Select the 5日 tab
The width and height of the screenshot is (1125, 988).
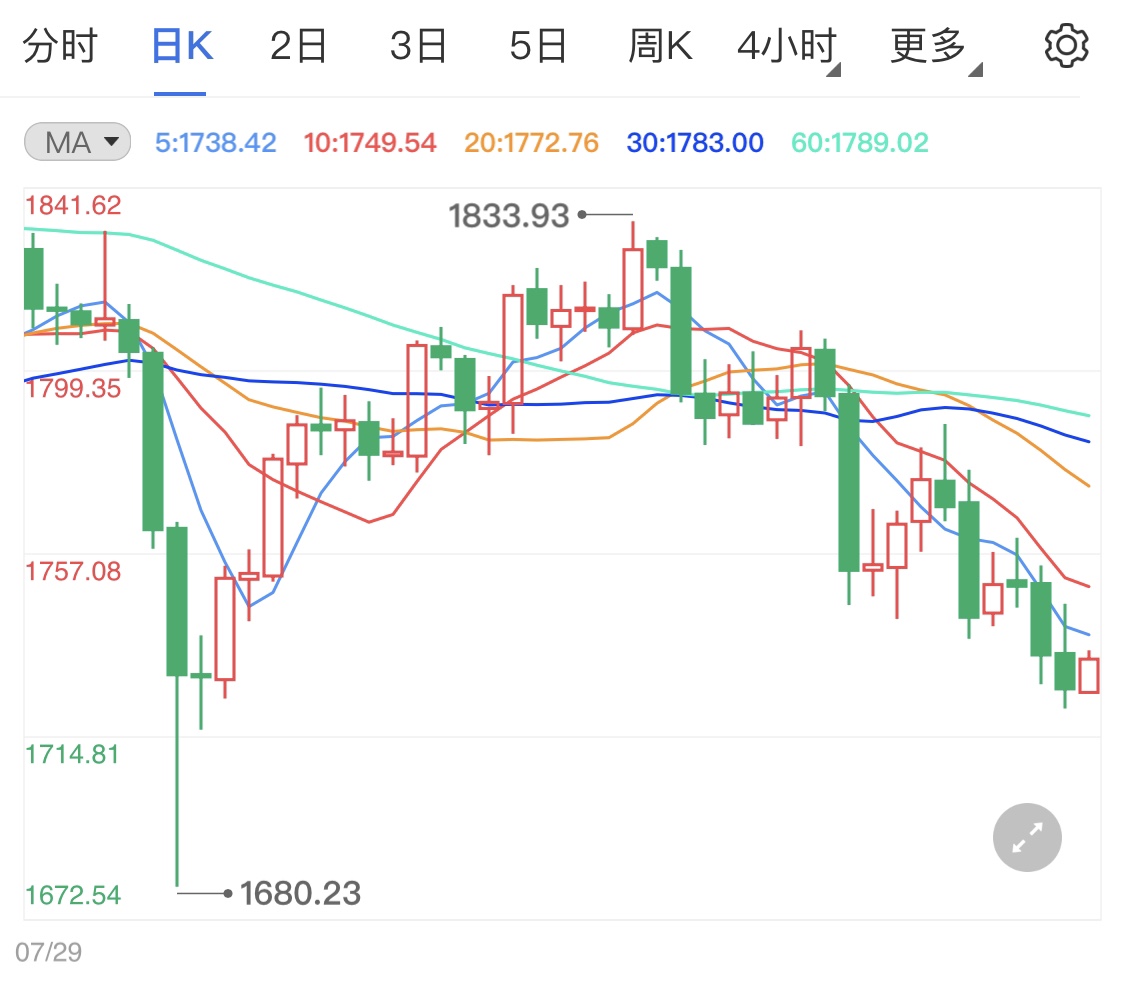[x=538, y=44]
